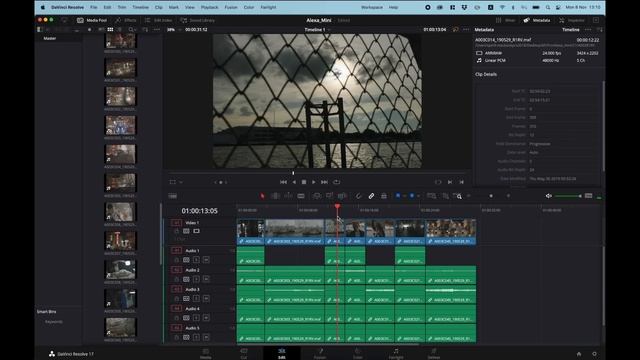Click the Custom Zoom magnifier icon
This screenshot has height=360, width=640.
click(458, 196)
